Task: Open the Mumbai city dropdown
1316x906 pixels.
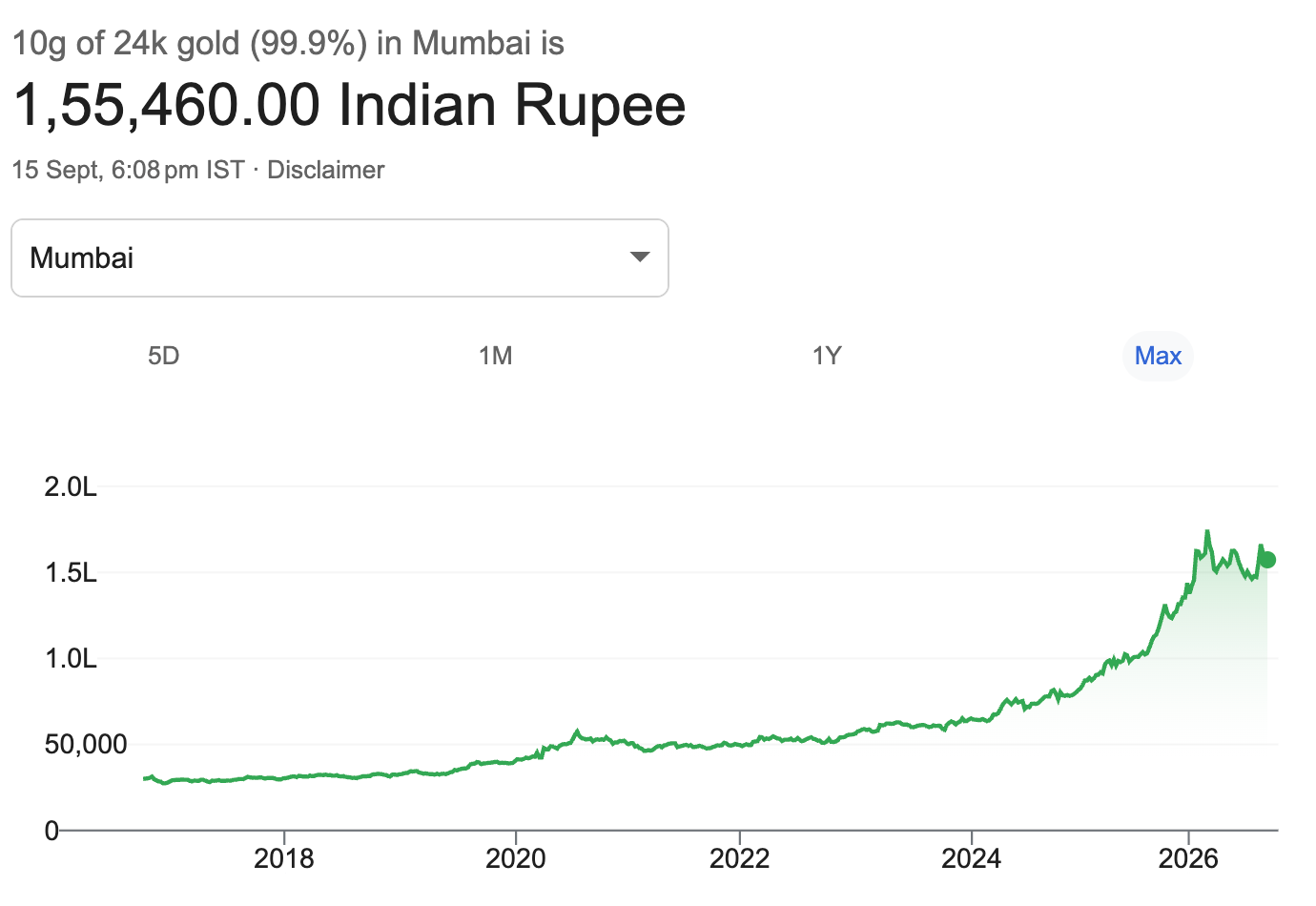Action: pyautogui.click(x=339, y=257)
